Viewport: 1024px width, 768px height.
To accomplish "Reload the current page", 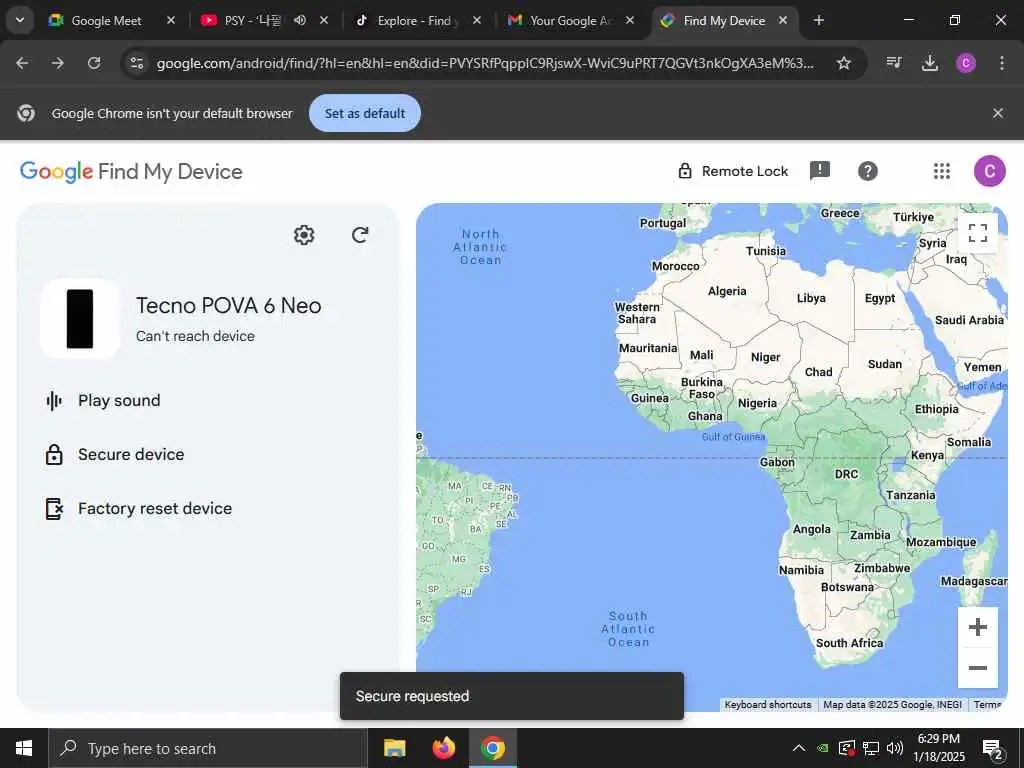I will click(x=94, y=63).
